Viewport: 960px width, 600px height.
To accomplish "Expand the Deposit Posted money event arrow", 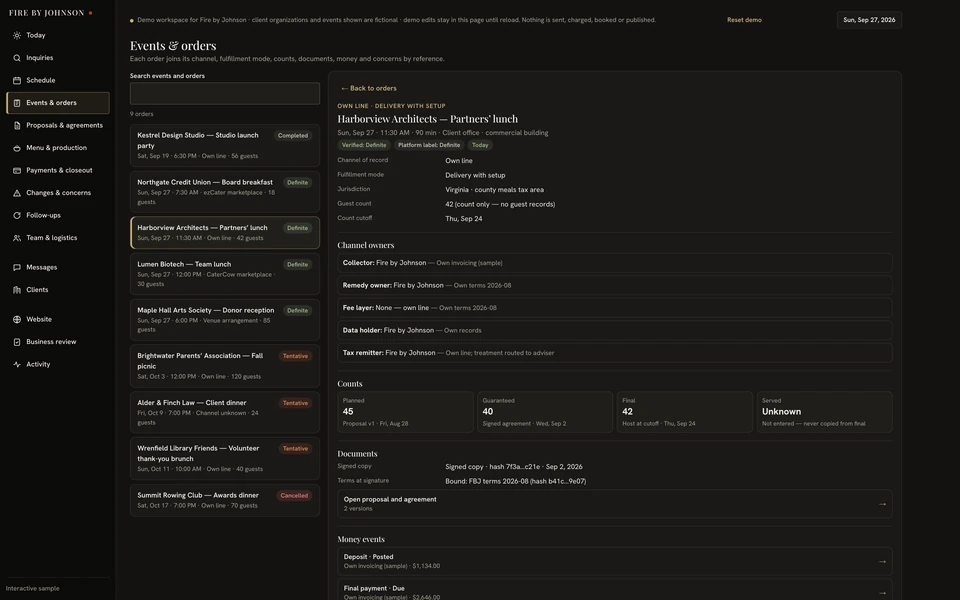I will (882, 561).
